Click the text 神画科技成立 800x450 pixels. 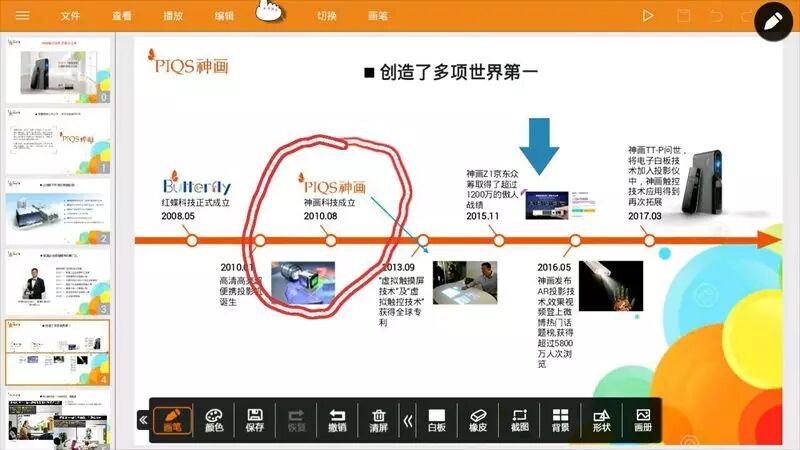[x=329, y=203]
